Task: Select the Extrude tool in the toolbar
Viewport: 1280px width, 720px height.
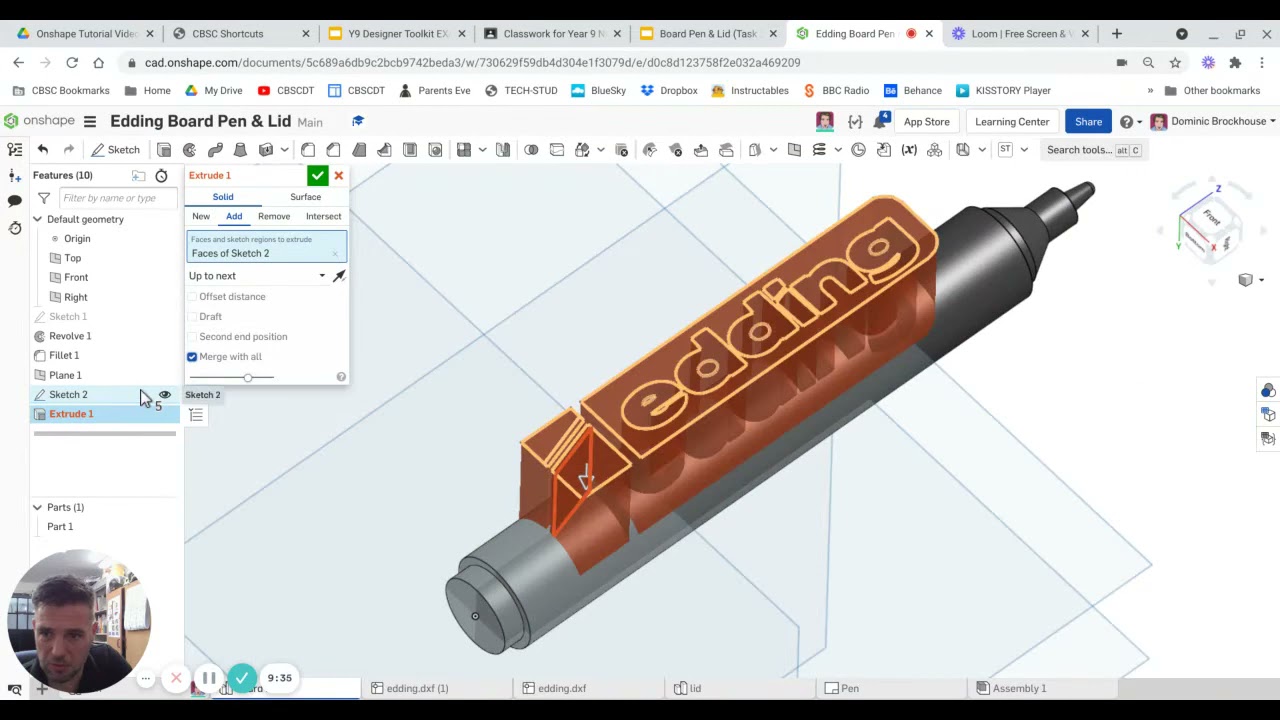Action: click(164, 150)
